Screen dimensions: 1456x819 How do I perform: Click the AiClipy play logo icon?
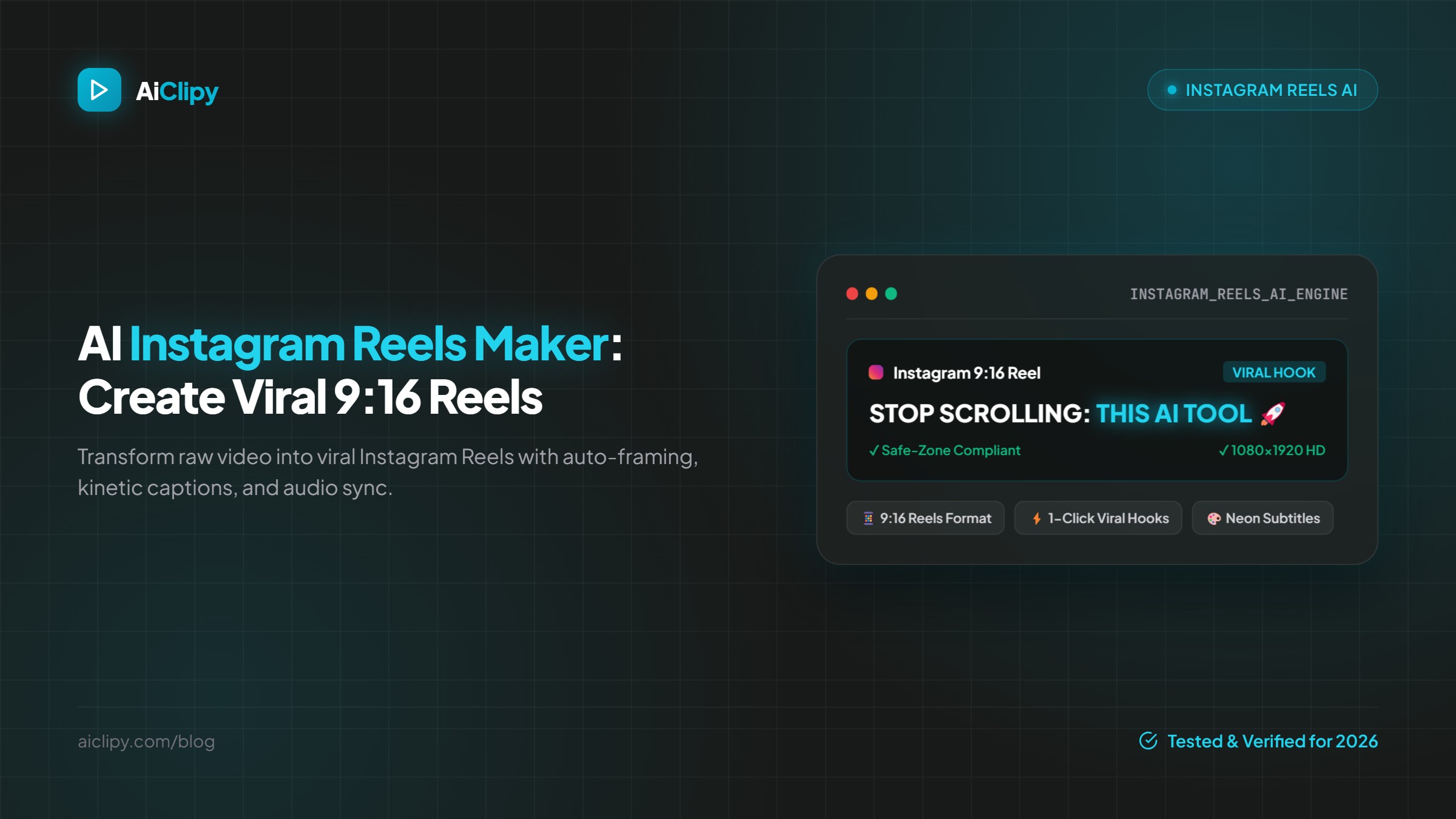99,90
